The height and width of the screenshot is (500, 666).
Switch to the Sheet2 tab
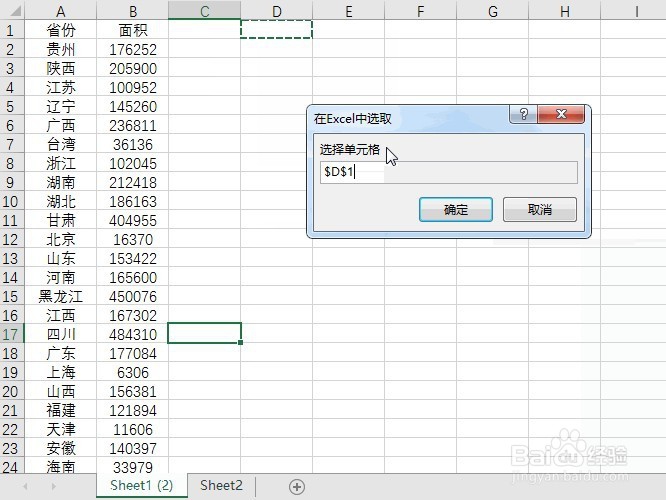[x=221, y=485]
